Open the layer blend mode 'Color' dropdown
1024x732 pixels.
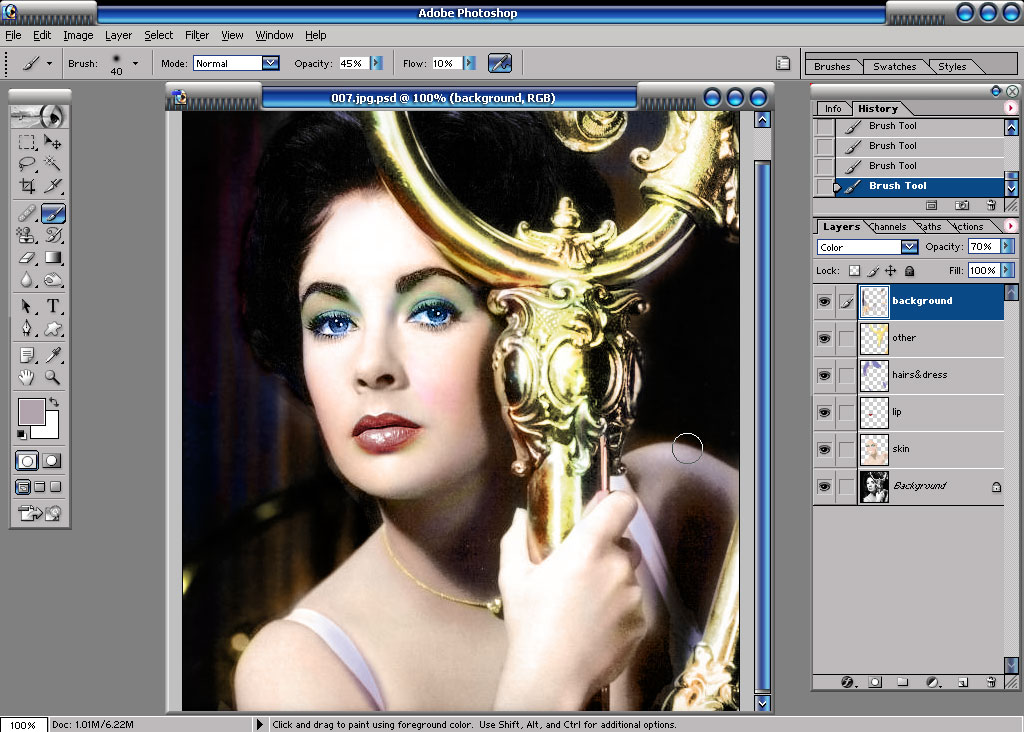[909, 247]
